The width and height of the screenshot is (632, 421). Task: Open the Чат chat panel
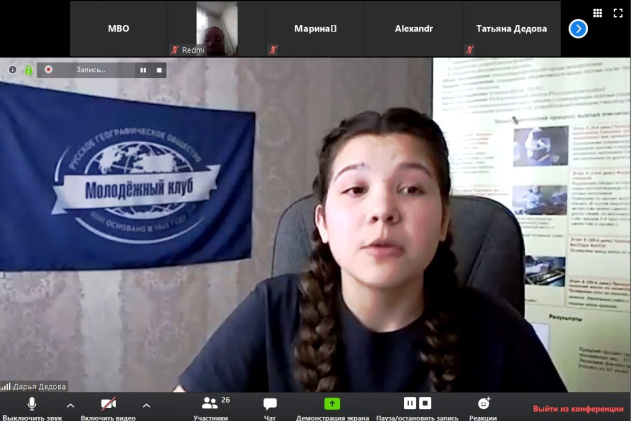pos(270,404)
